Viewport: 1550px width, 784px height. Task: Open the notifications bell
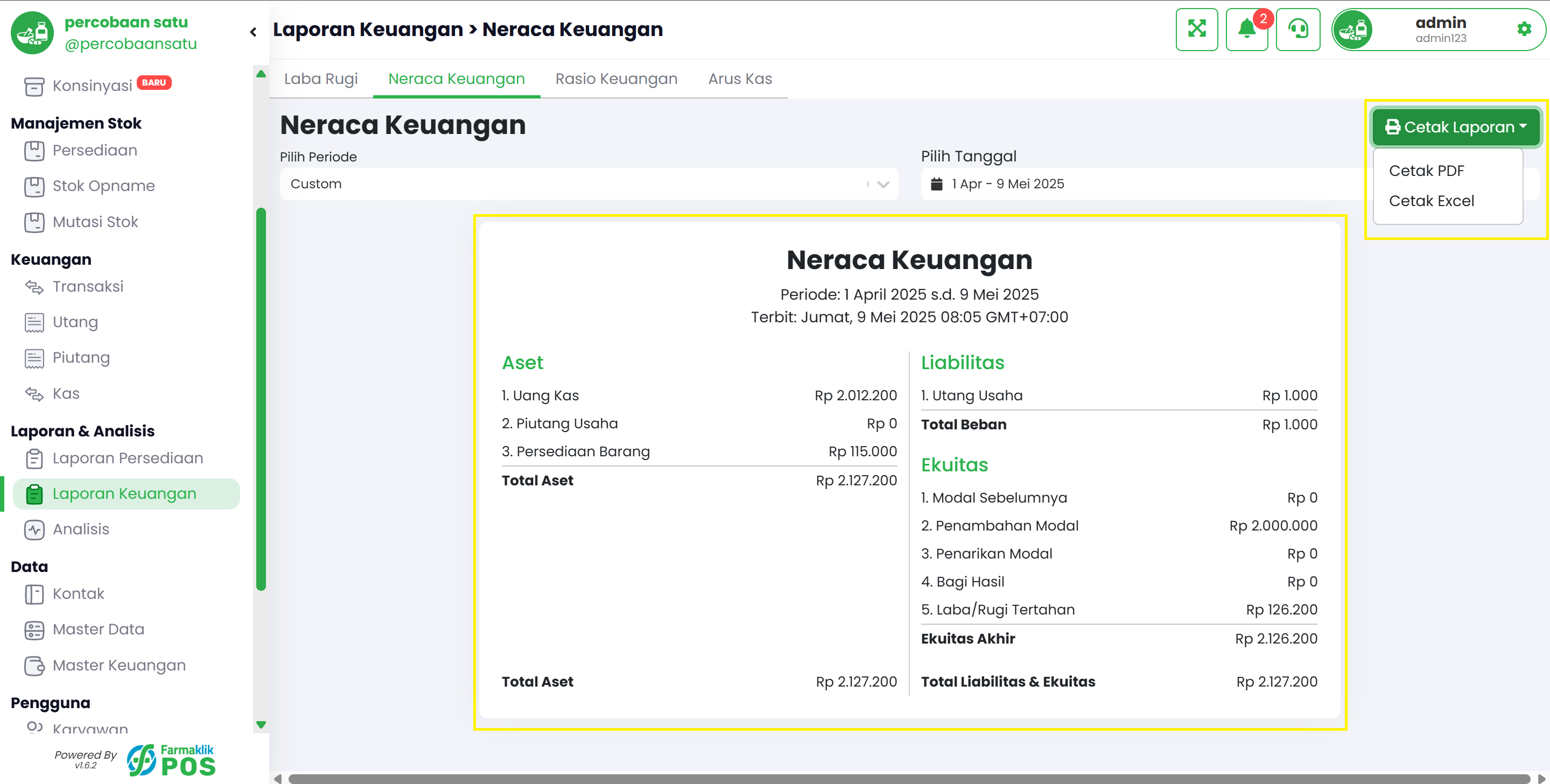1247,30
